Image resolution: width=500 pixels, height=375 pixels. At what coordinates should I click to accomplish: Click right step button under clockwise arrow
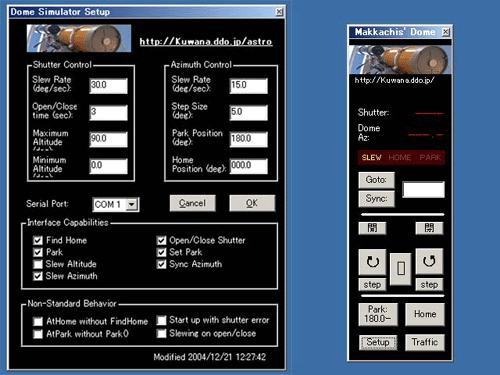[429, 285]
